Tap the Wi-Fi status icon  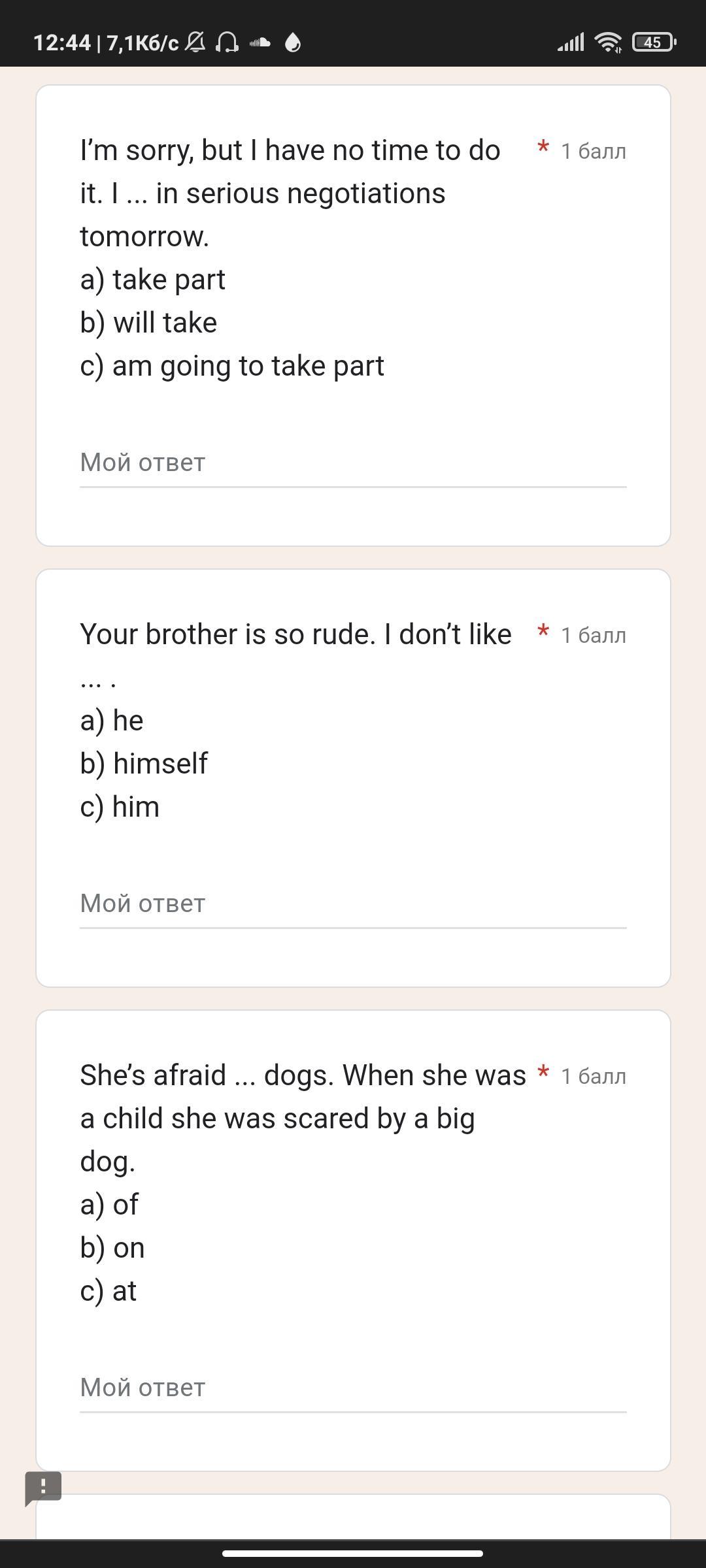point(608,43)
